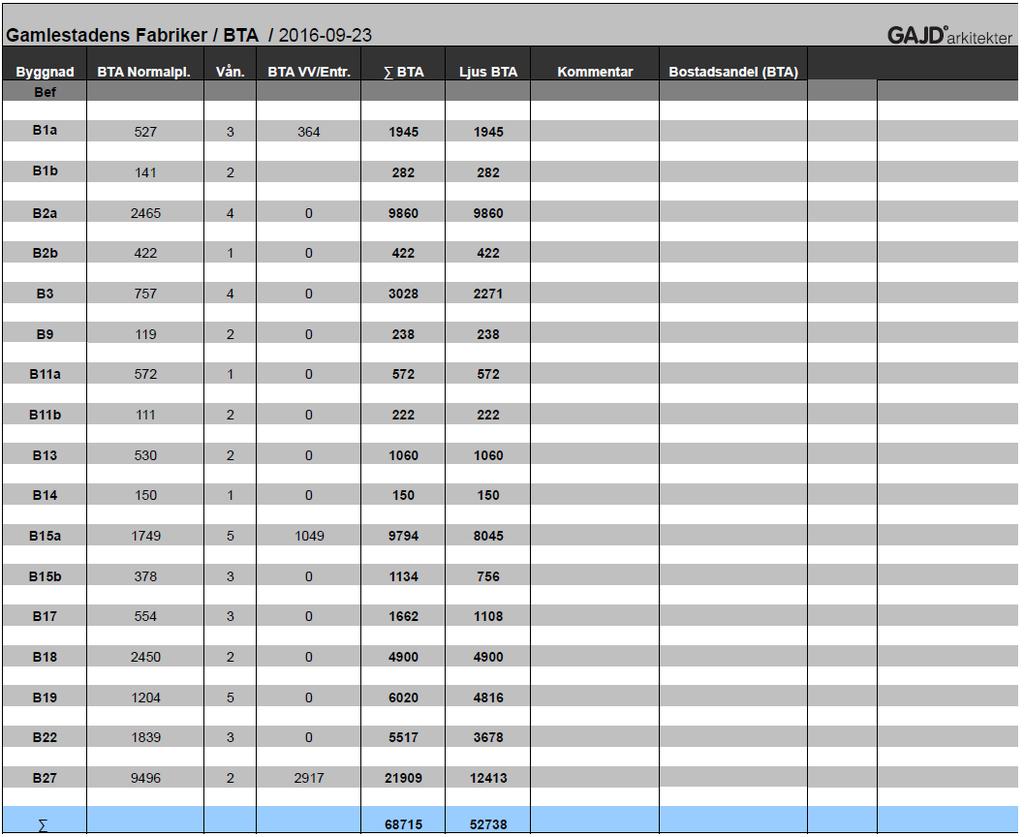Click the B19 Ljus BTA value 4816
Screen dimensions: 1024x837
(488, 697)
